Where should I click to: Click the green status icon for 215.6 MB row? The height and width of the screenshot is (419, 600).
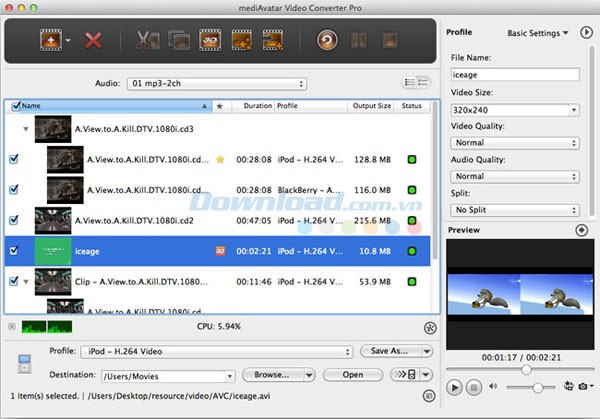click(412, 221)
